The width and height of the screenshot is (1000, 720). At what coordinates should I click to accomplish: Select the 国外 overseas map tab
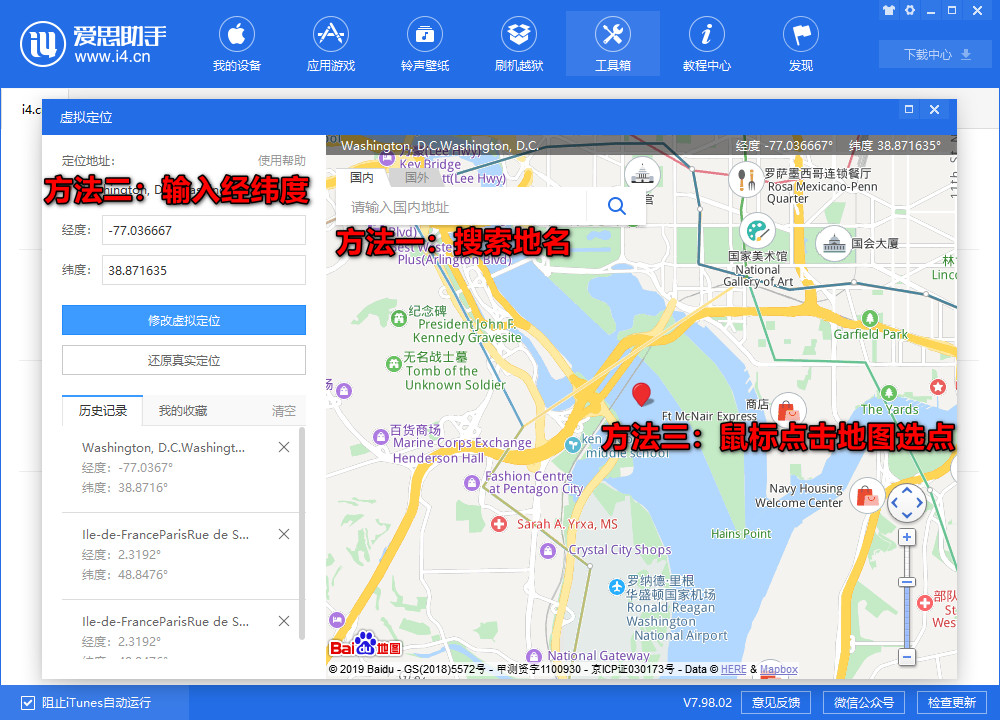(416, 178)
